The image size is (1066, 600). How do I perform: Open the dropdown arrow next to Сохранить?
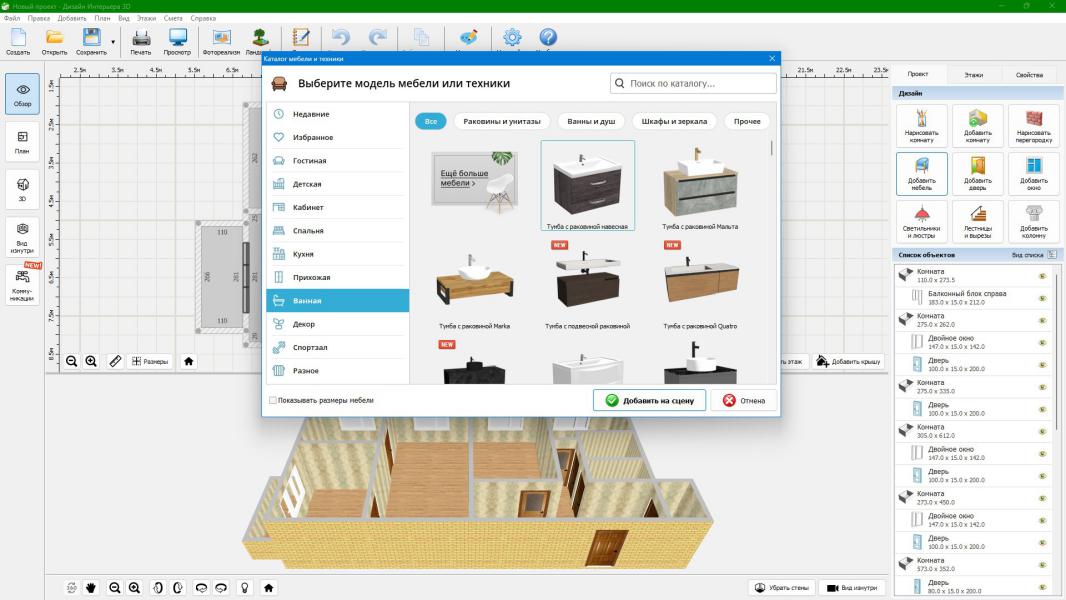pos(113,42)
